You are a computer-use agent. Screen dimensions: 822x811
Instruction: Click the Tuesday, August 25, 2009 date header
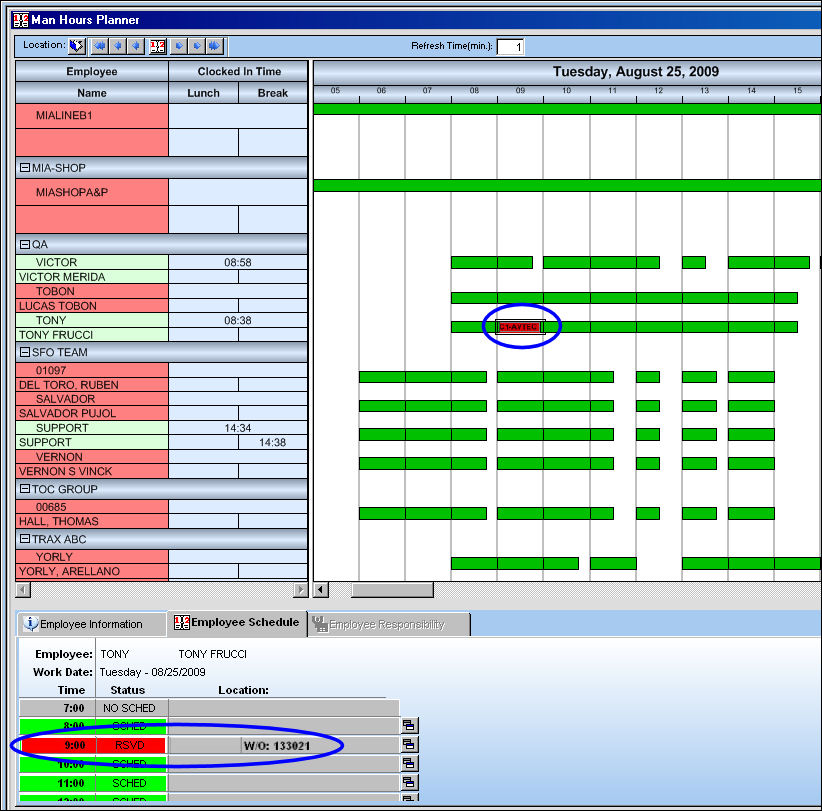[x=635, y=72]
